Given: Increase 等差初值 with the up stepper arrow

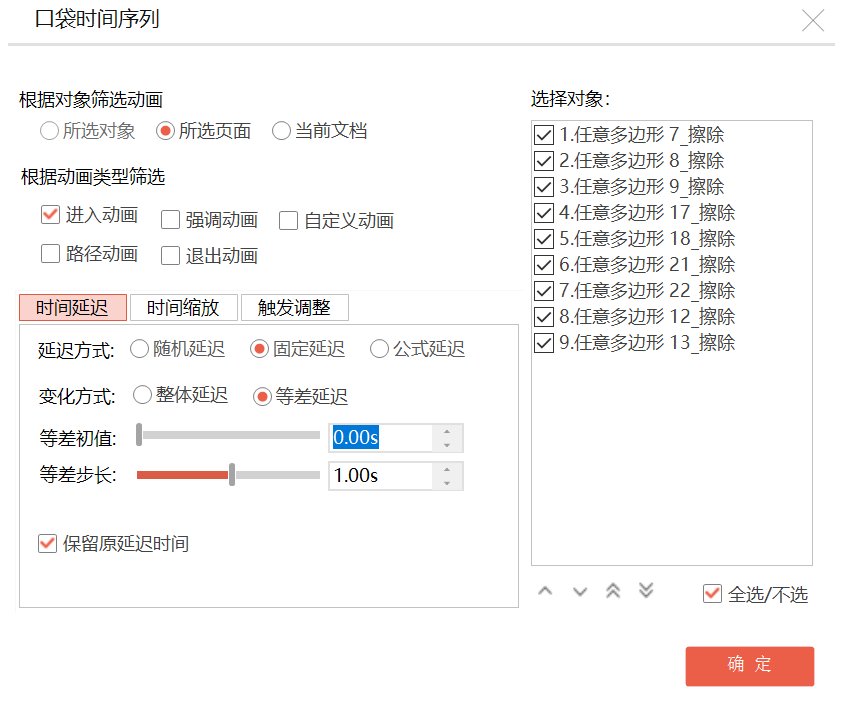Looking at the screenshot, I should 447,432.
